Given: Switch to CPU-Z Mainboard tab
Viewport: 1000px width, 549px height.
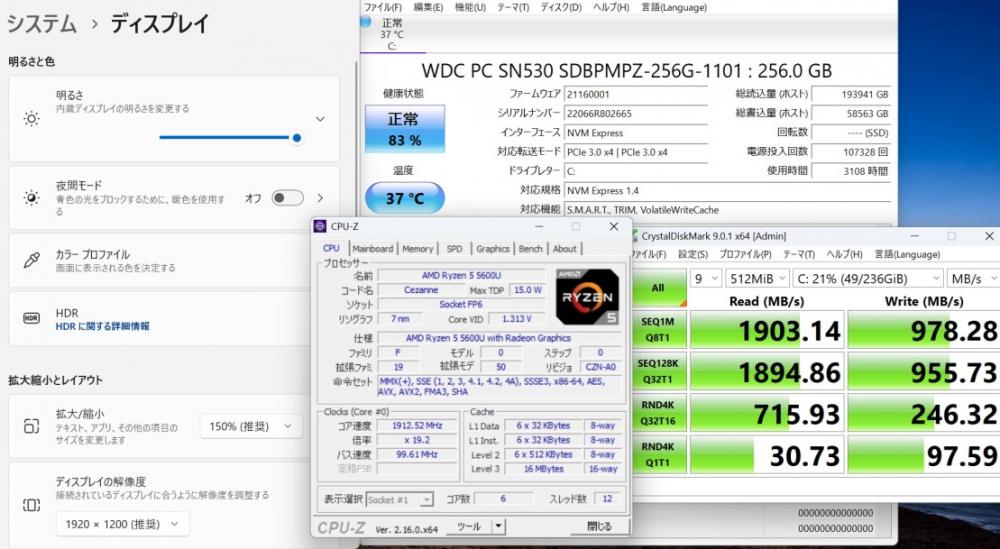Looking at the screenshot, I should point(372,249).
